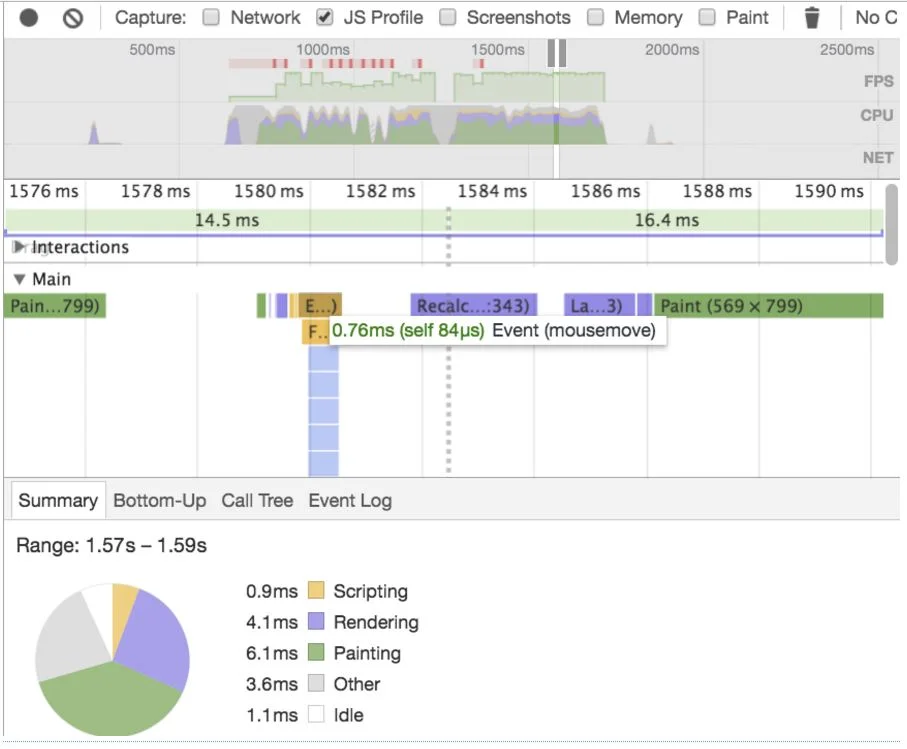Viewport: 907px width, 749px height.
Task: Click the 2000ms overview time label
Action: click(672, 50)
